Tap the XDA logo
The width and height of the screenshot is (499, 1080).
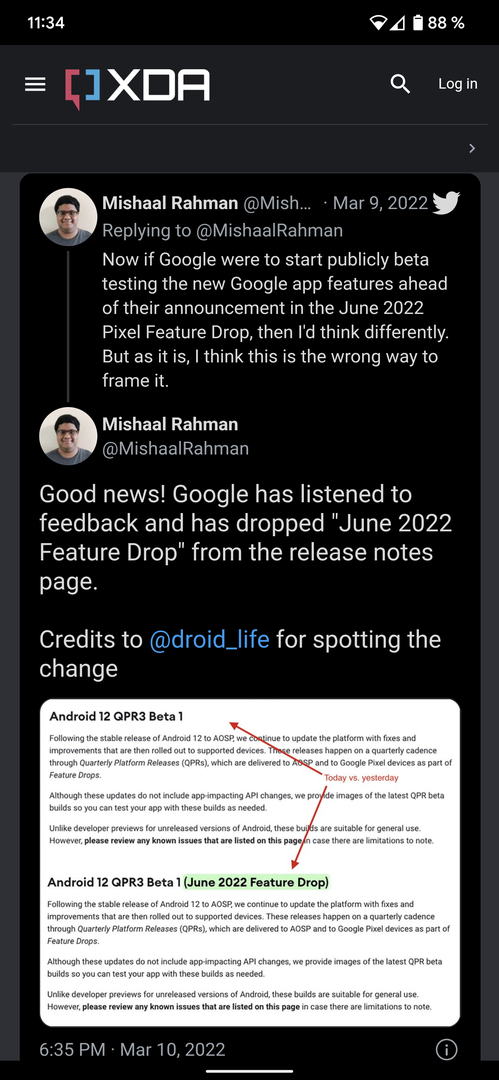(x=137, y=87)
